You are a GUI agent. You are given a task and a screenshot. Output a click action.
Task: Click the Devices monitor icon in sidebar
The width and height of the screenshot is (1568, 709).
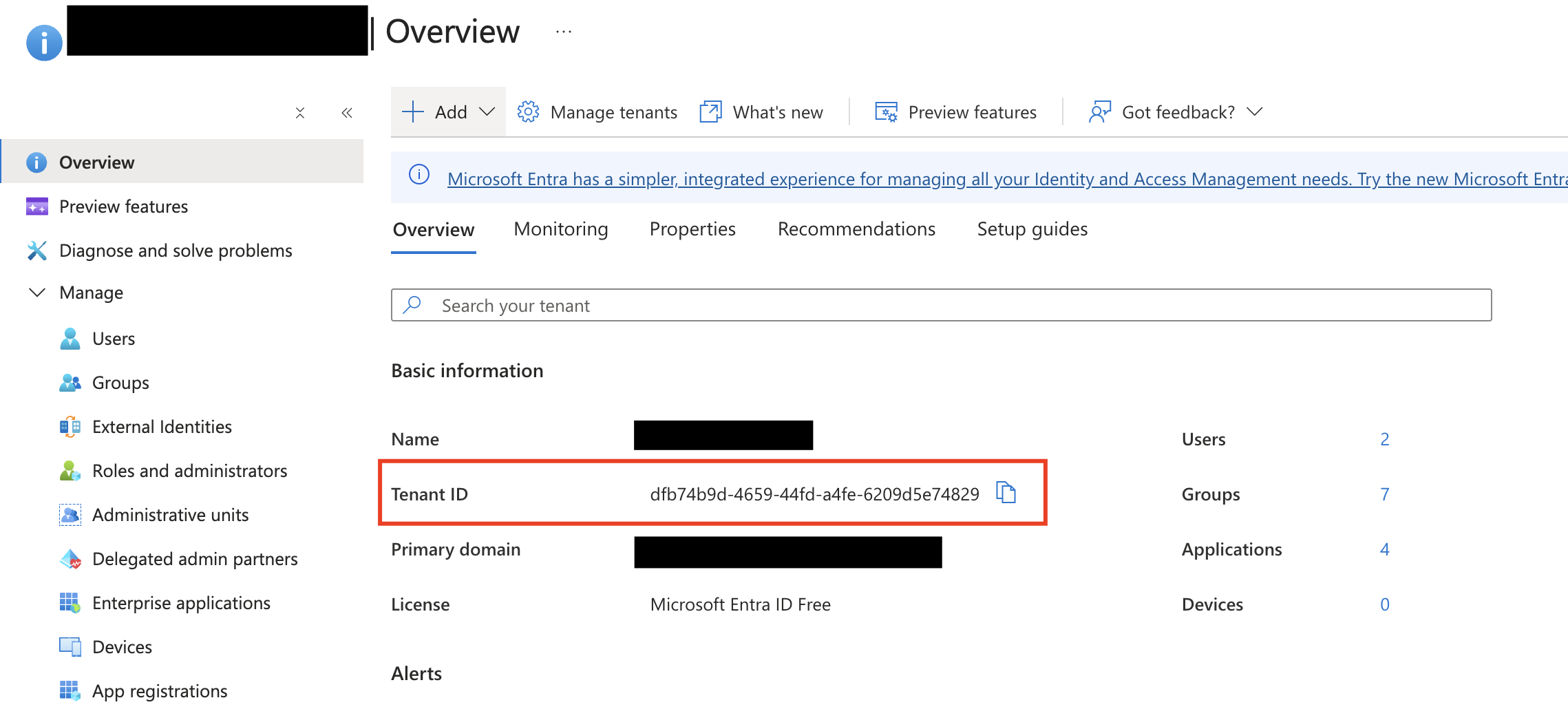pos(70,647)
